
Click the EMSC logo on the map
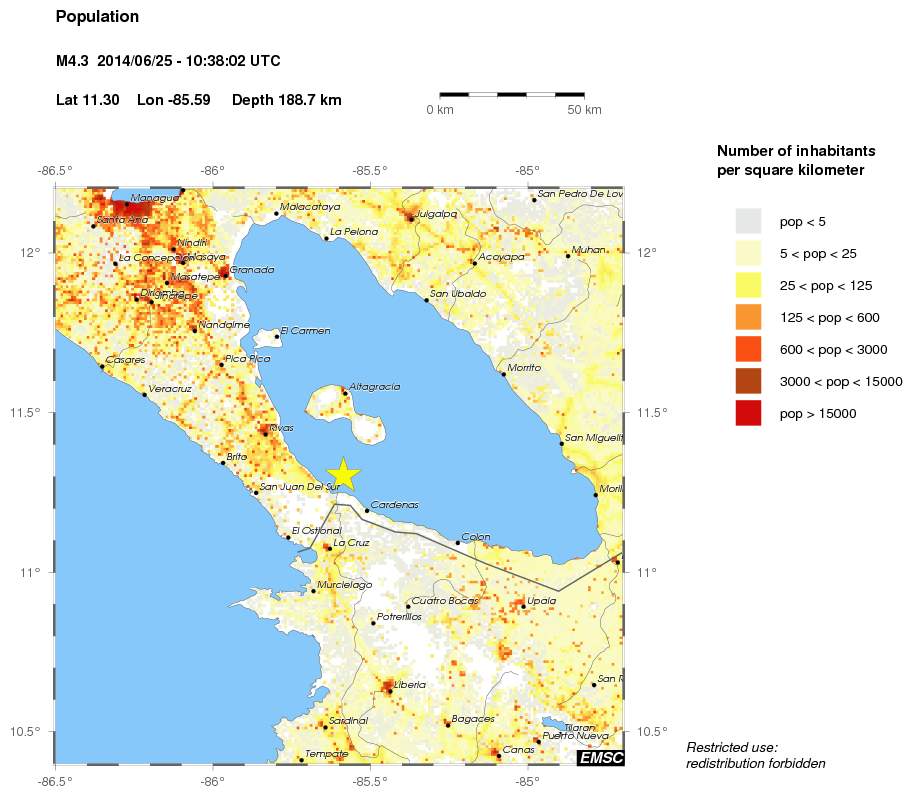600,758
